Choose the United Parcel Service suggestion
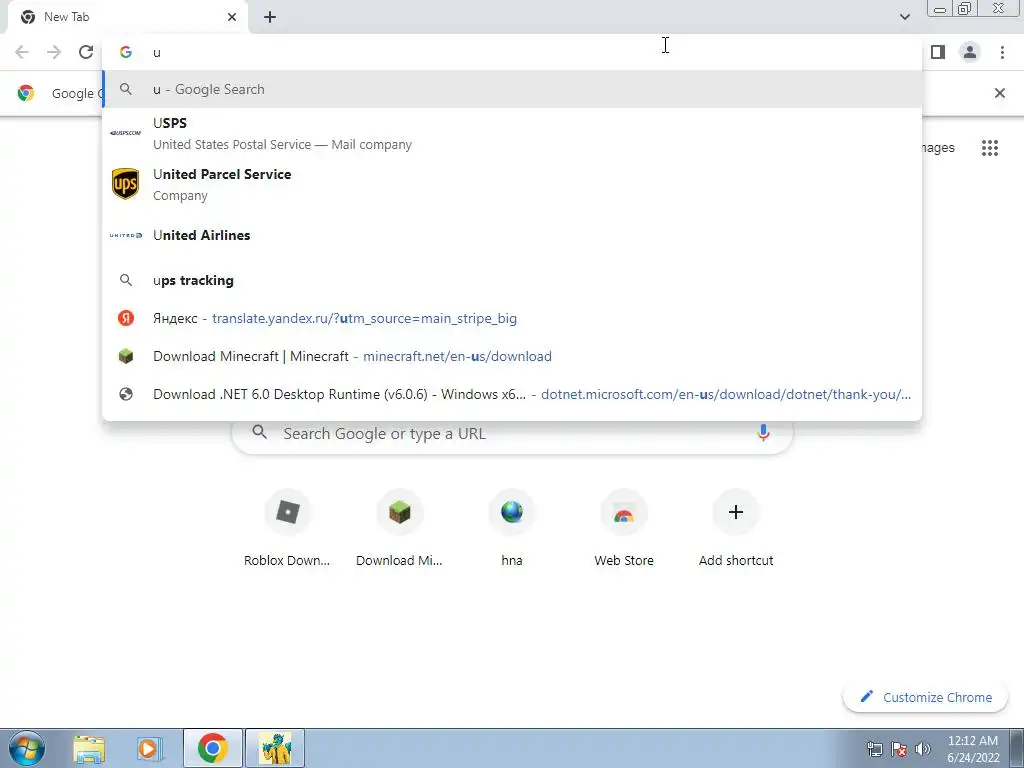 [512, 184]
